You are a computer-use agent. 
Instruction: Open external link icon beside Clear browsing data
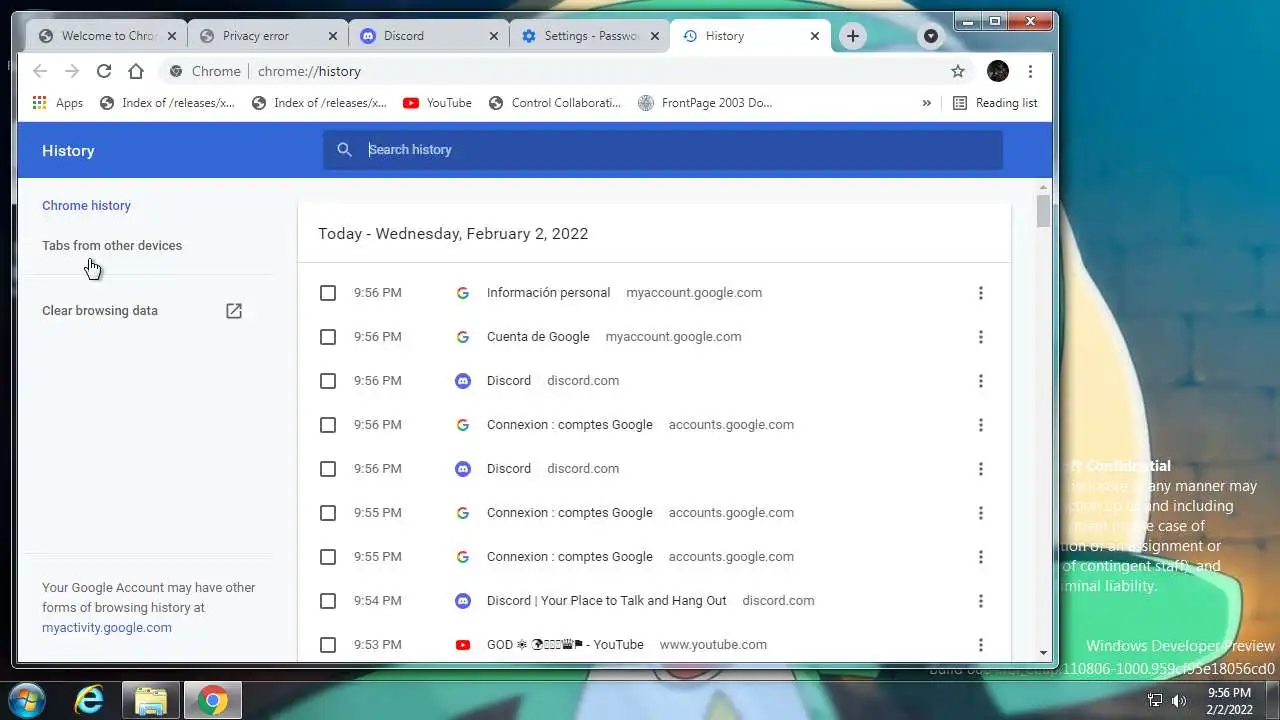[234, 311]
